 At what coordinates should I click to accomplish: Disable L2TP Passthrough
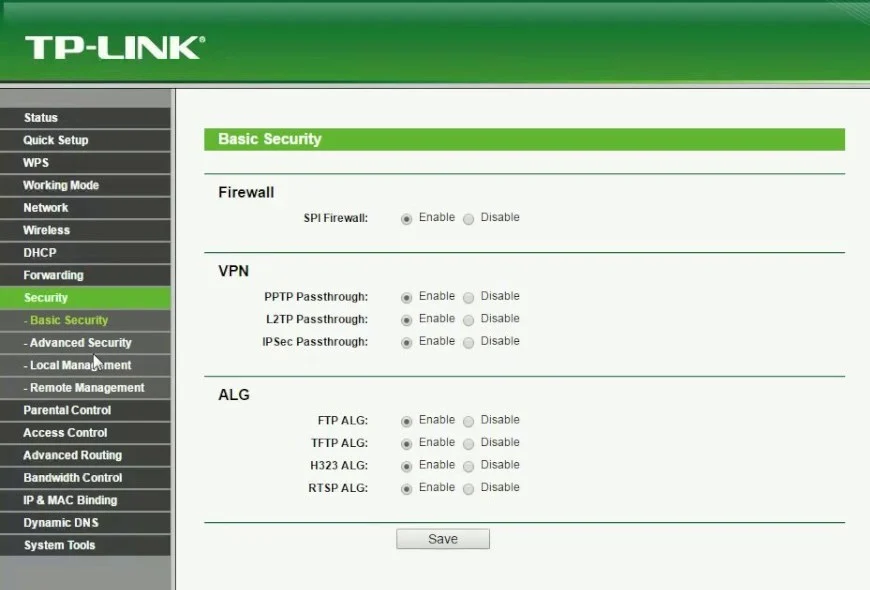[x=469, y=320]
